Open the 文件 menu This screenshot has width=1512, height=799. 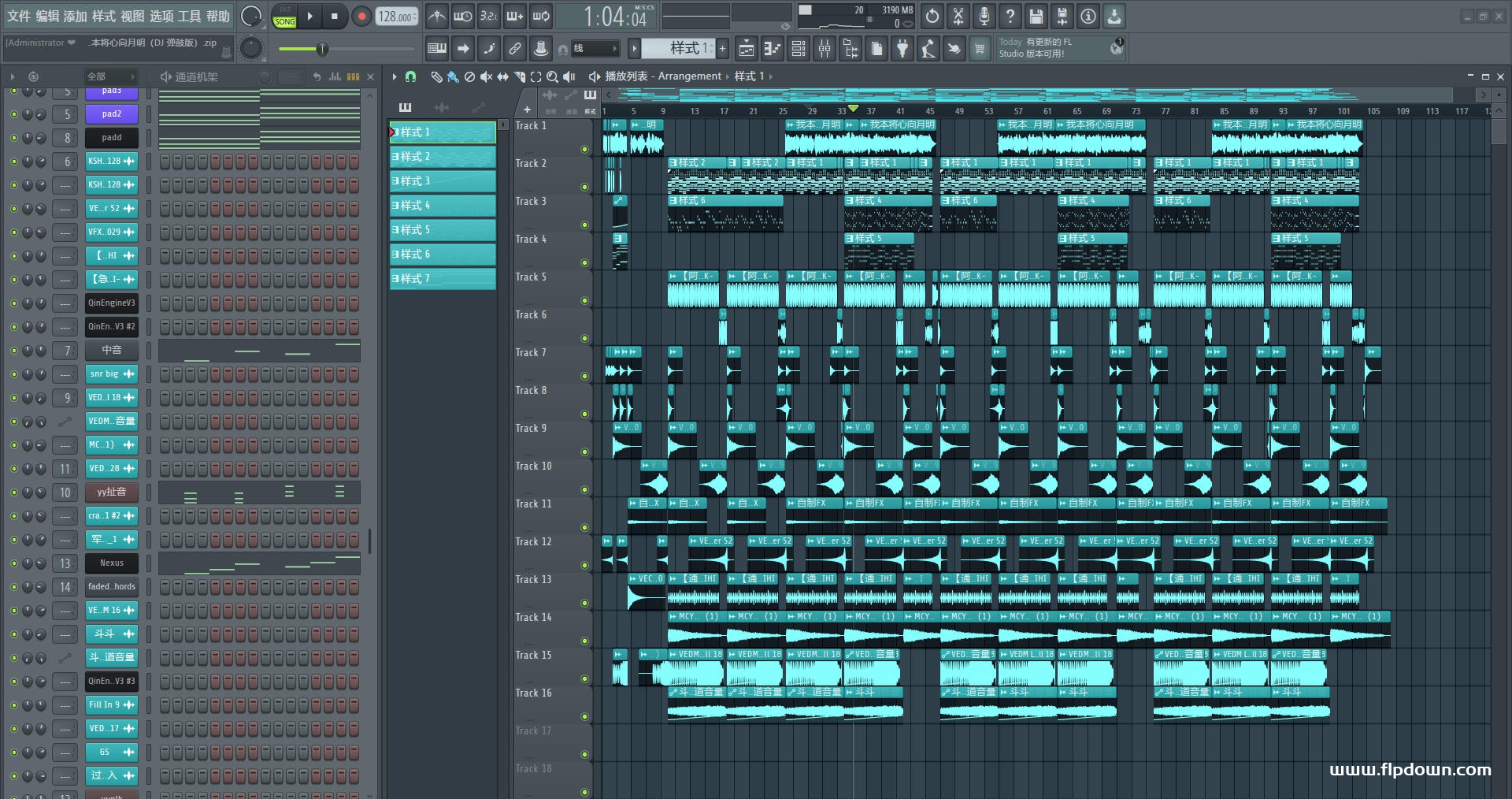pos(18,16)
